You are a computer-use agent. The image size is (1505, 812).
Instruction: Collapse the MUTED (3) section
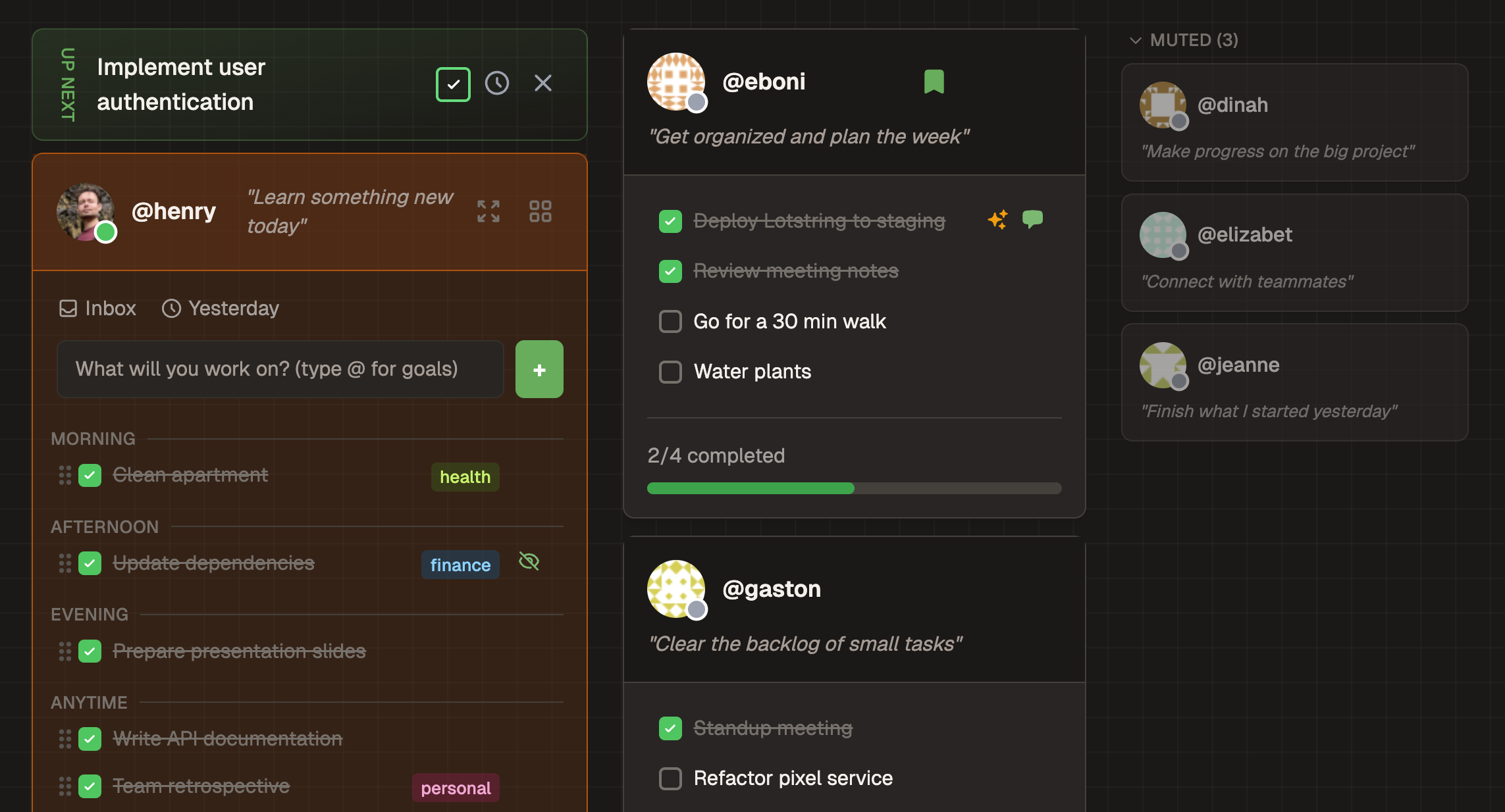coord(1134,40)
